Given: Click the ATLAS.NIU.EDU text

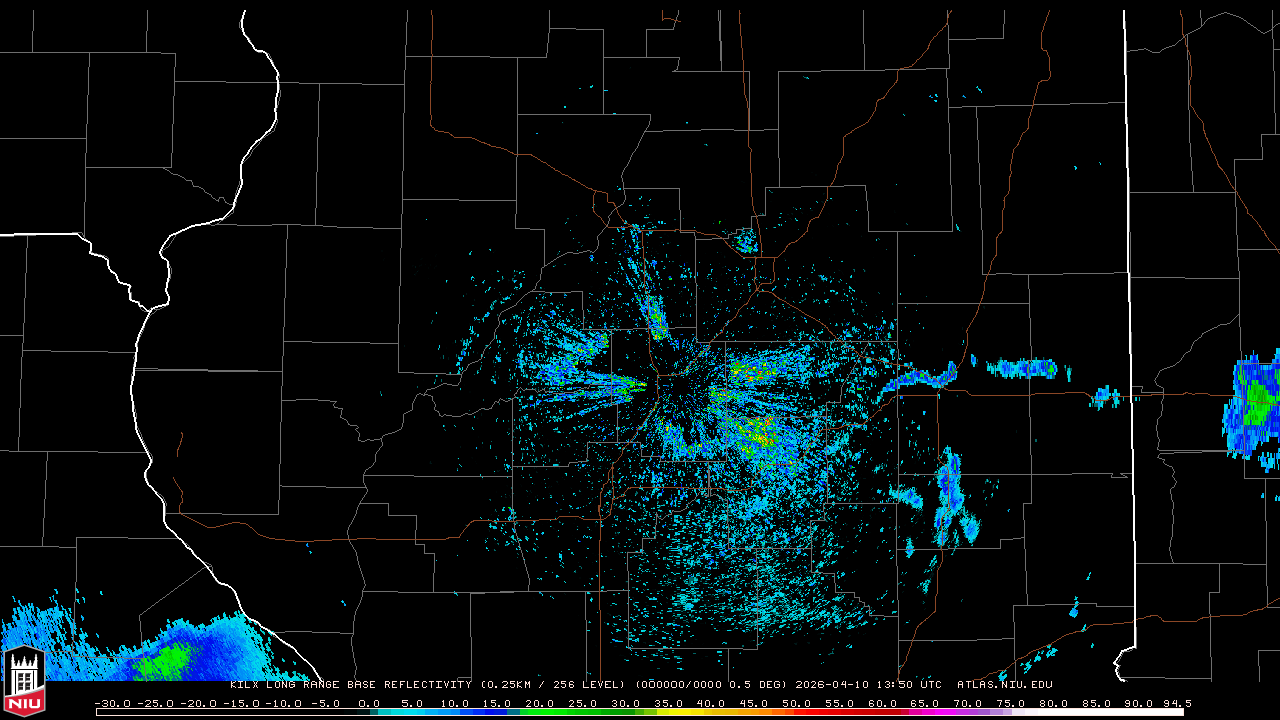Looking at the screenshot, I should pyautogui.click(x=1004, y=685).
